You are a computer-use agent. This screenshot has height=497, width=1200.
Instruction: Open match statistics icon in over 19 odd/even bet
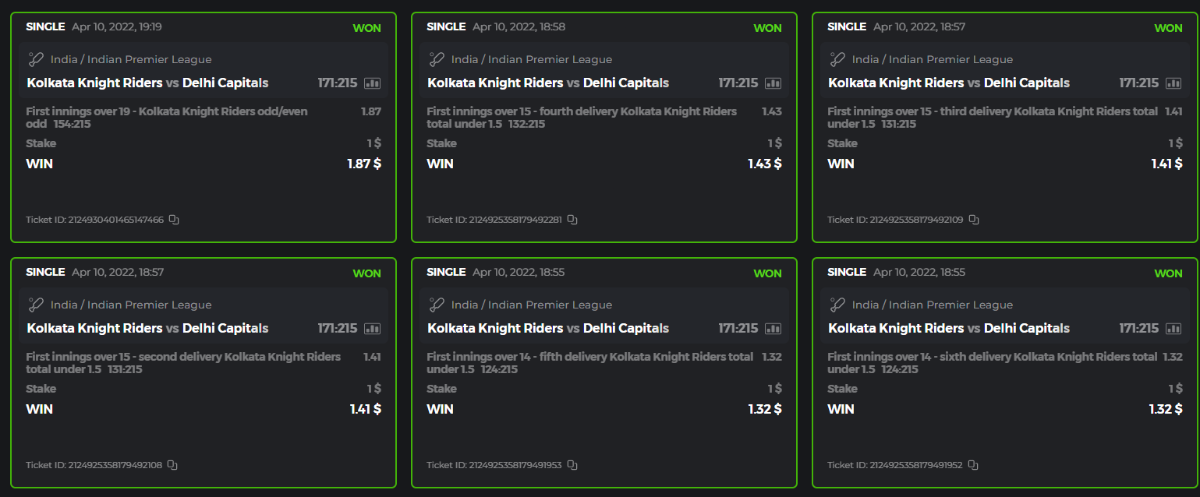click(373, 83)
